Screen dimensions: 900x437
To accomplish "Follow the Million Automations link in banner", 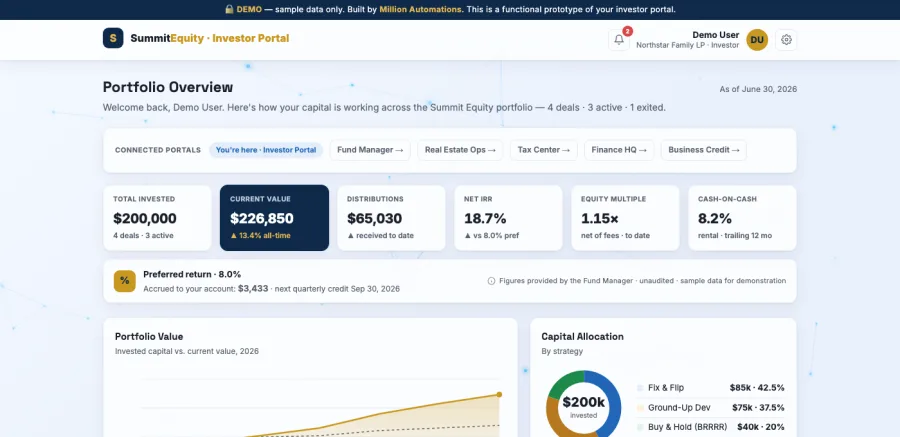I will click(x=420, y=10).
